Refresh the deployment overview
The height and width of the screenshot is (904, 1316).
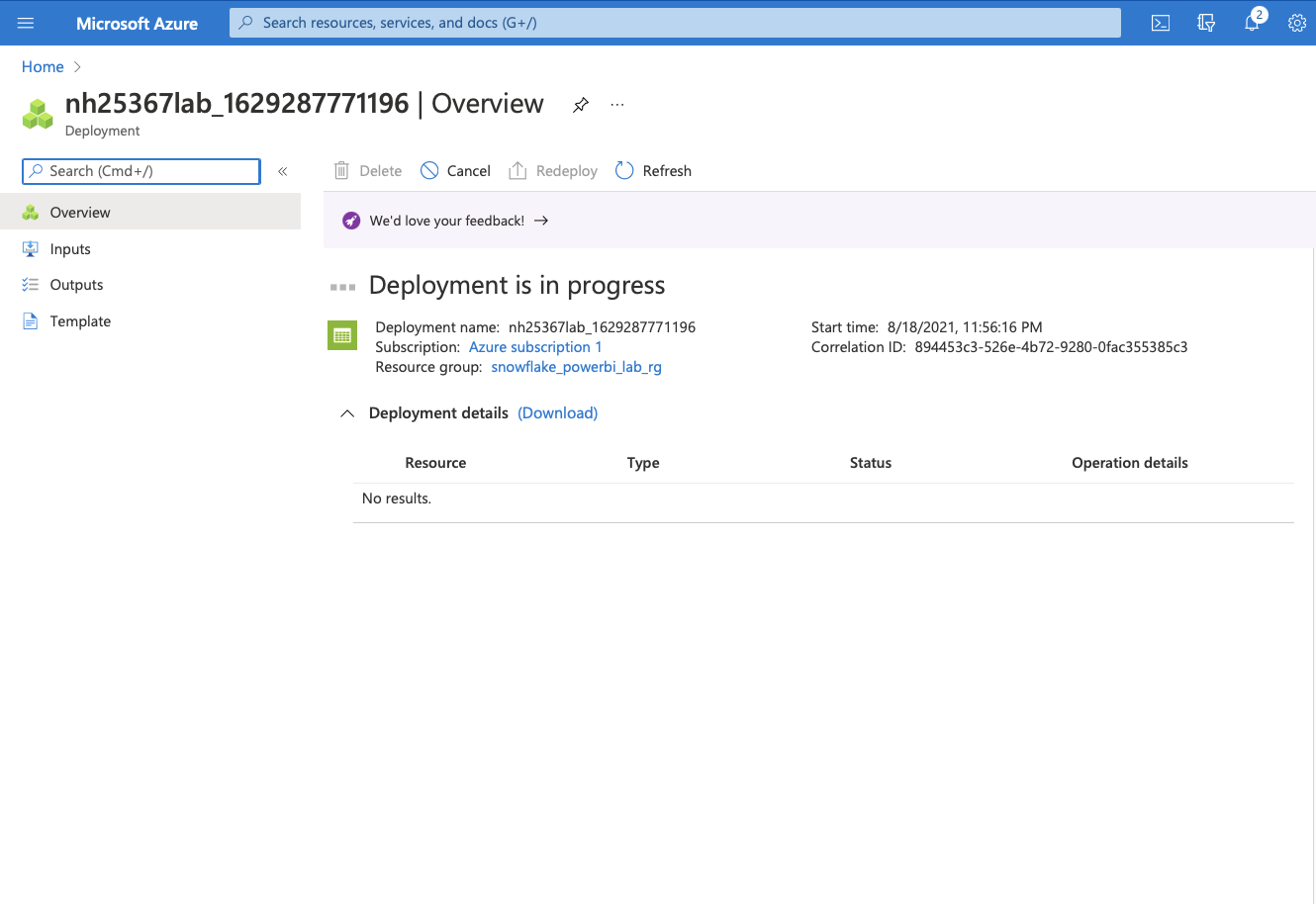(654, 171)
